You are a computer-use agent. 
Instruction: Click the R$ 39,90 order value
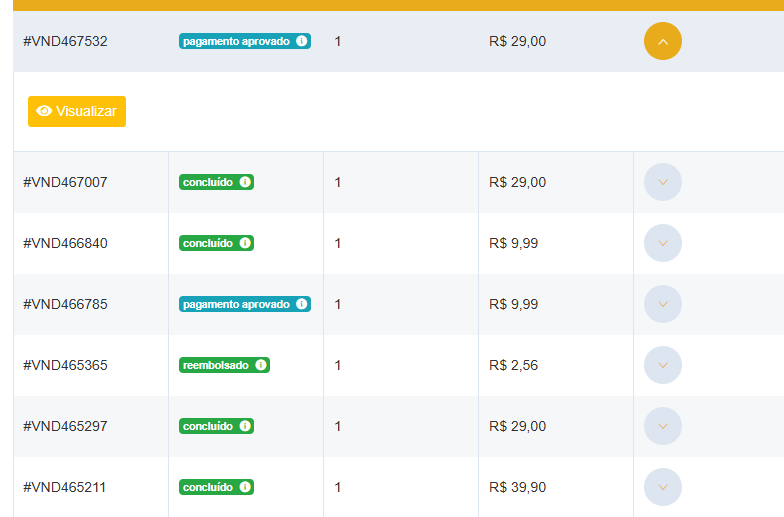(518, 487)
